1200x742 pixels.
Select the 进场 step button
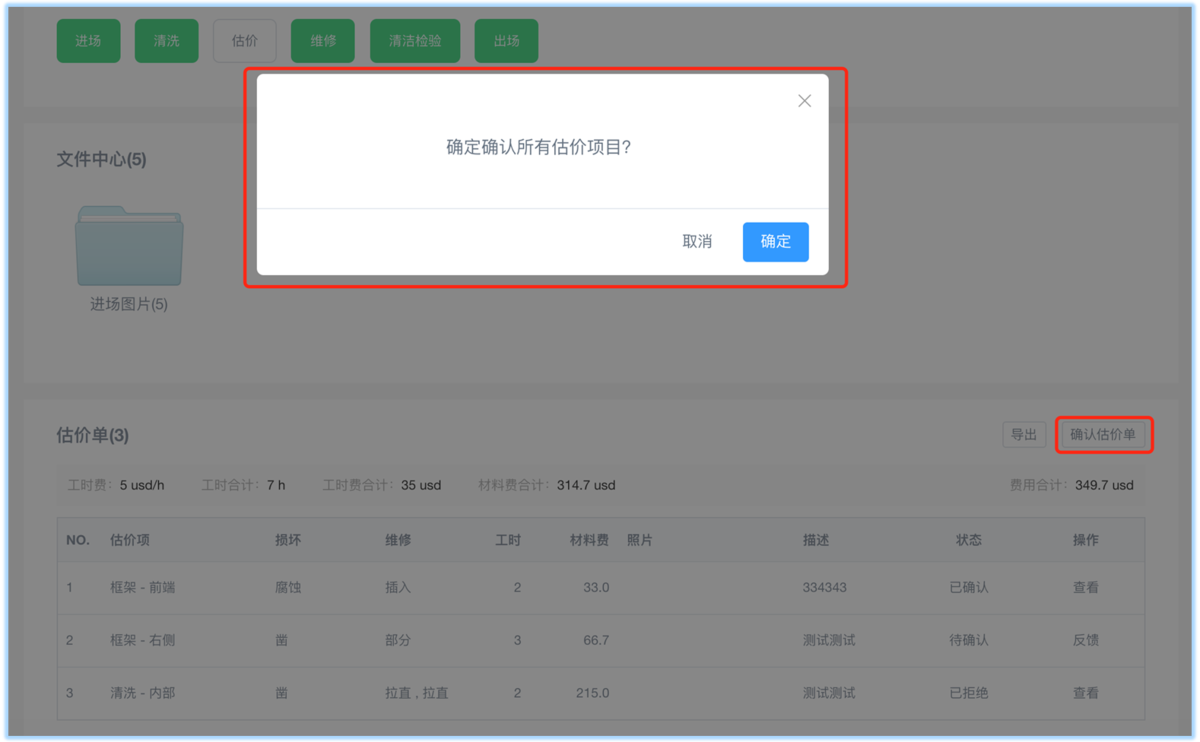[88, 41]
